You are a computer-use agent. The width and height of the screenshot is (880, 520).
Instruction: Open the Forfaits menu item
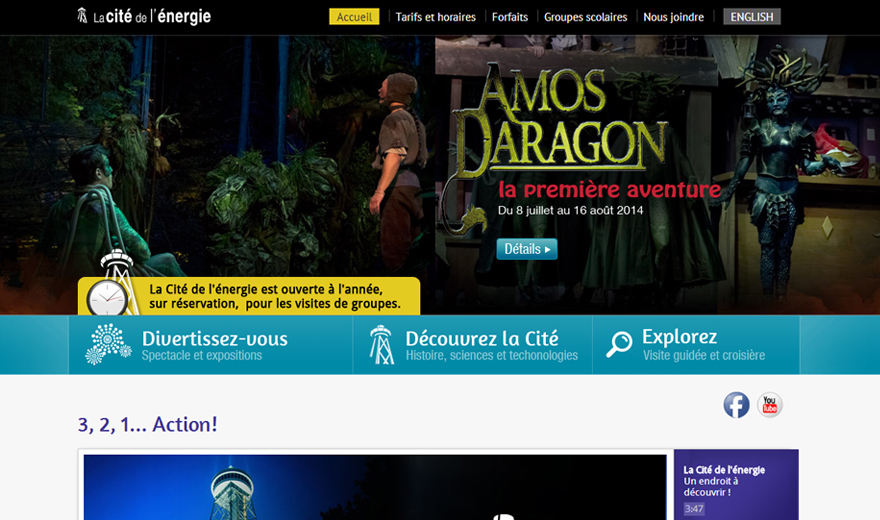click(x=510, y=17)
